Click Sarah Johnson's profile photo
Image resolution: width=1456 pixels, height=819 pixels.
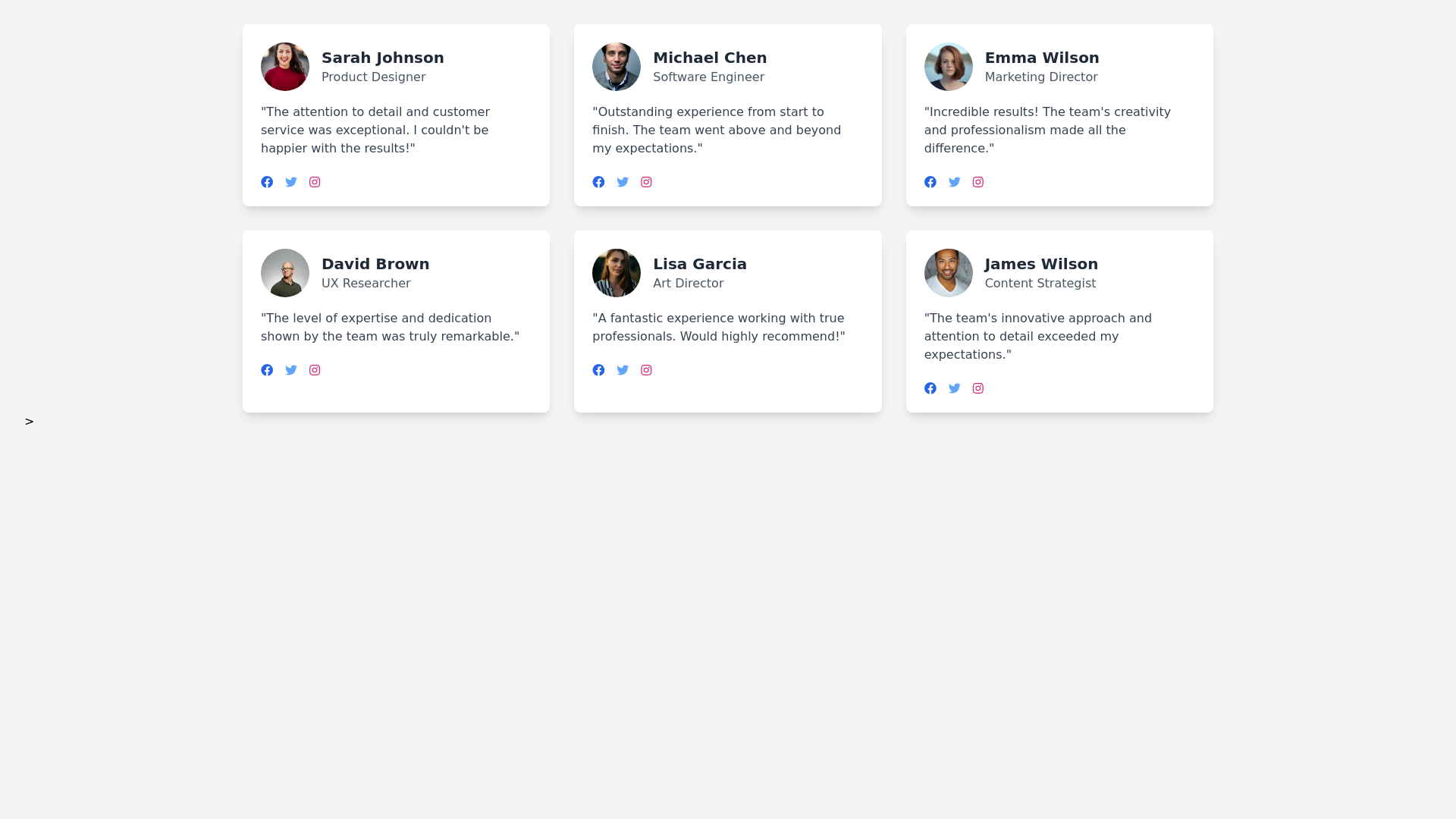[x=285, y=67]
